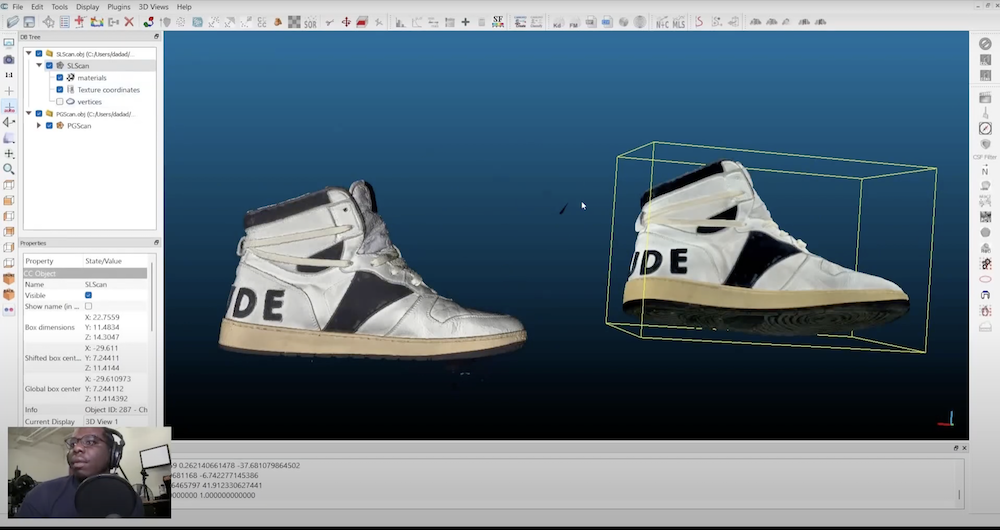Click the Open file icon in toolbar

pos(13,22)
